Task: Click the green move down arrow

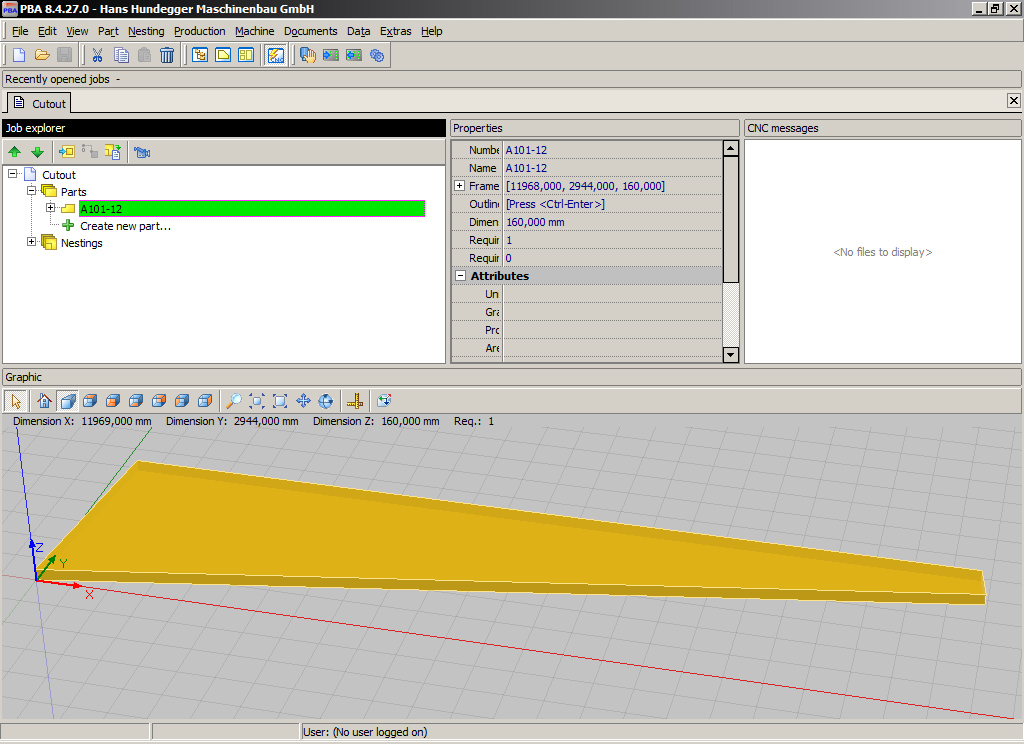Action: [37, 152]
